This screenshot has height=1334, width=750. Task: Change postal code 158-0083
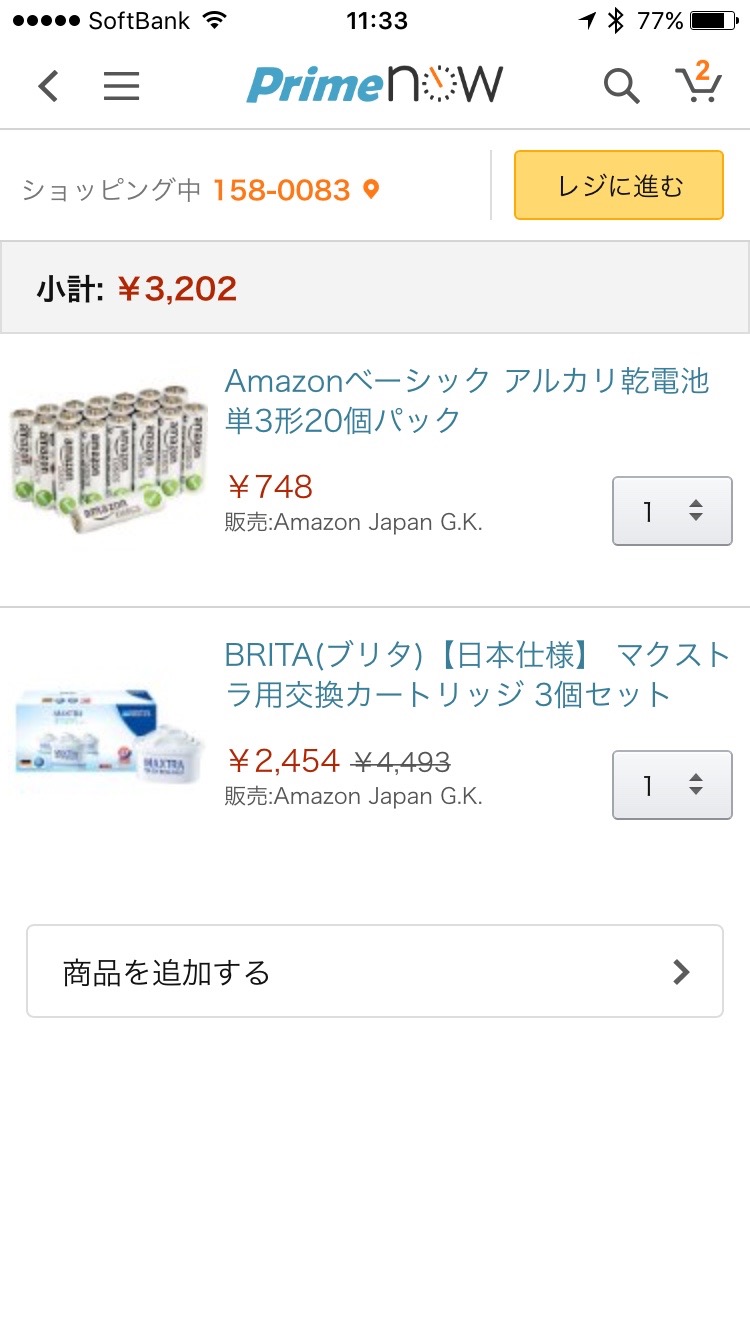(x=281, y=190)
